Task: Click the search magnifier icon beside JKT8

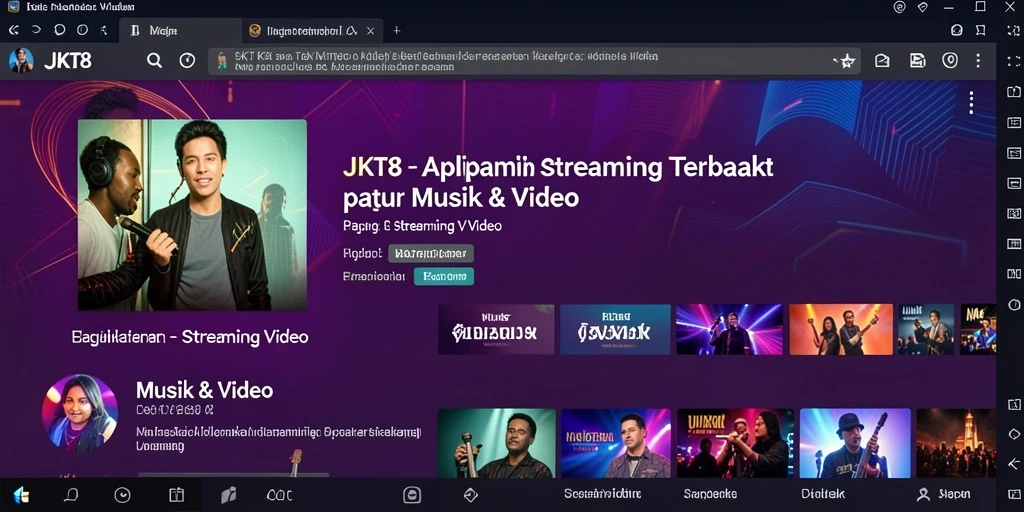Action: [154, 61]
